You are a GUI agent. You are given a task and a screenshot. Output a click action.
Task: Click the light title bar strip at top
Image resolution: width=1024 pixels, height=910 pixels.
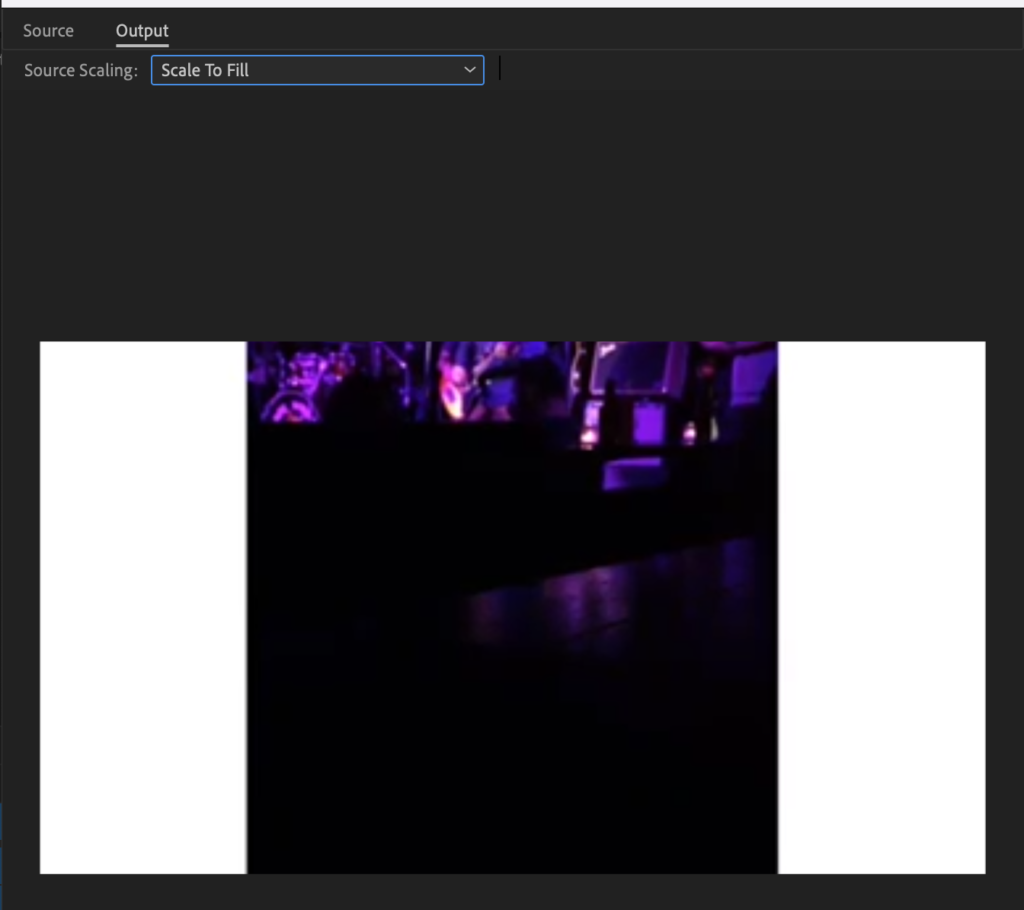512,4
